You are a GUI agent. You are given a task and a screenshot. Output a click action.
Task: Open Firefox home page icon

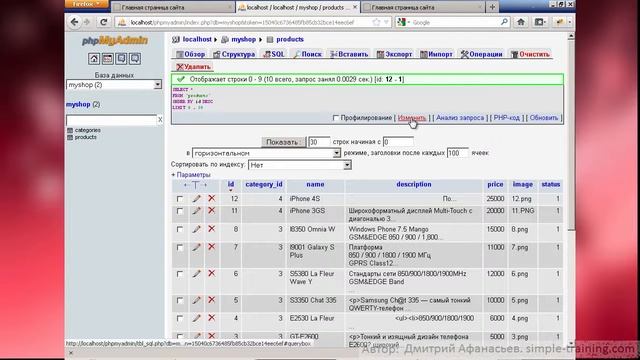(x=521, y=22)
